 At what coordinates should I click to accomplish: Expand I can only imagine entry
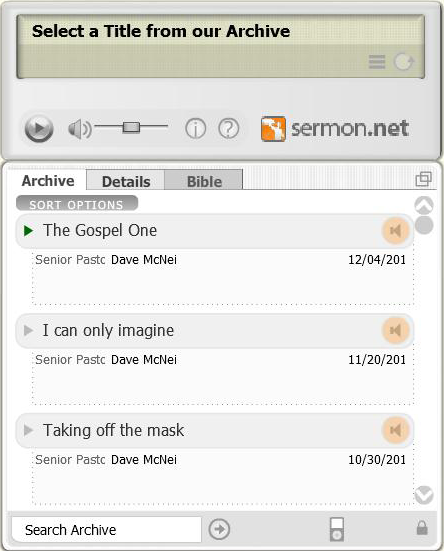point(214,331)
